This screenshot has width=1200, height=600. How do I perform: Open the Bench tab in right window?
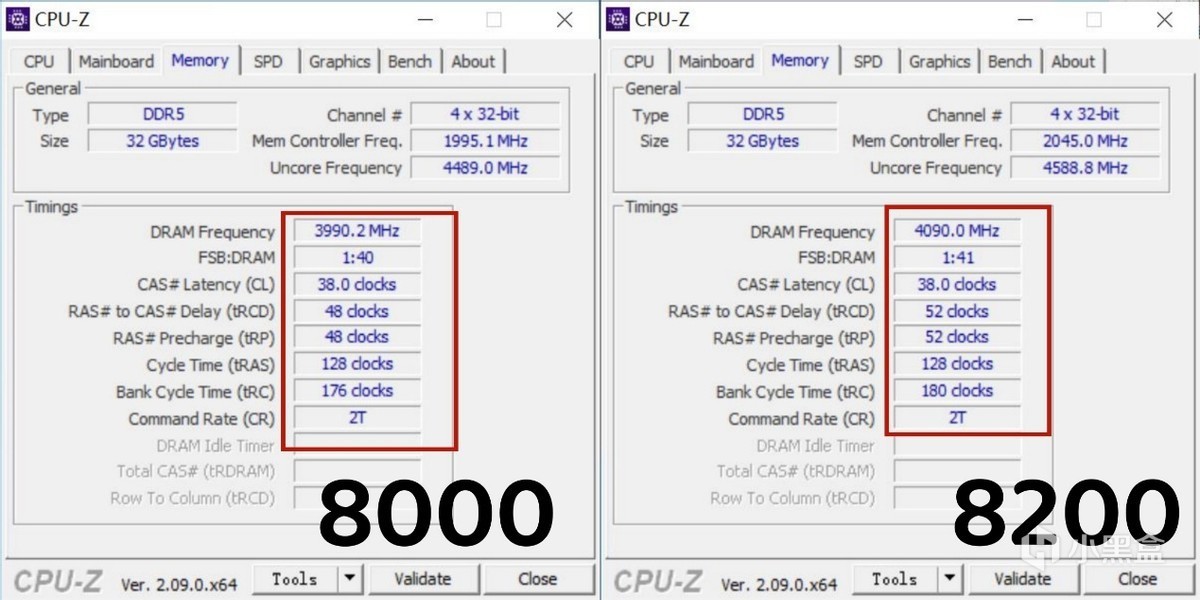tap(1010, 61)
